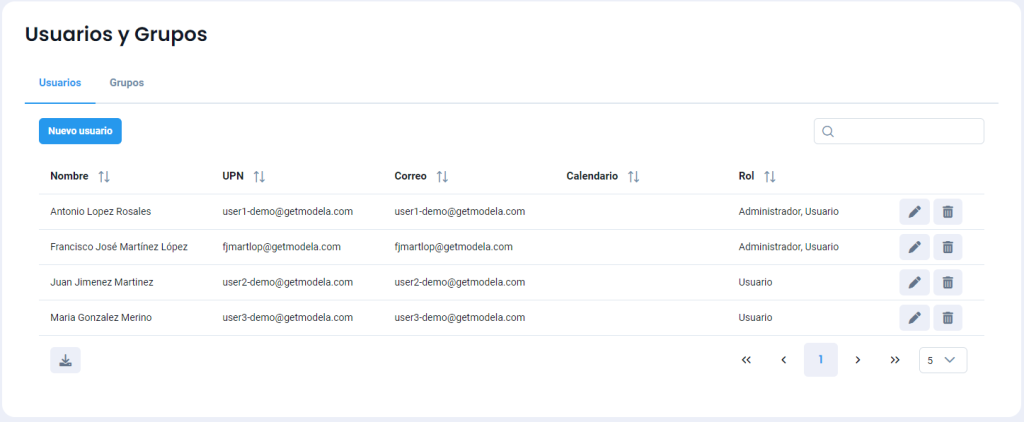Go to next page of users

click(x=858, y=360)
